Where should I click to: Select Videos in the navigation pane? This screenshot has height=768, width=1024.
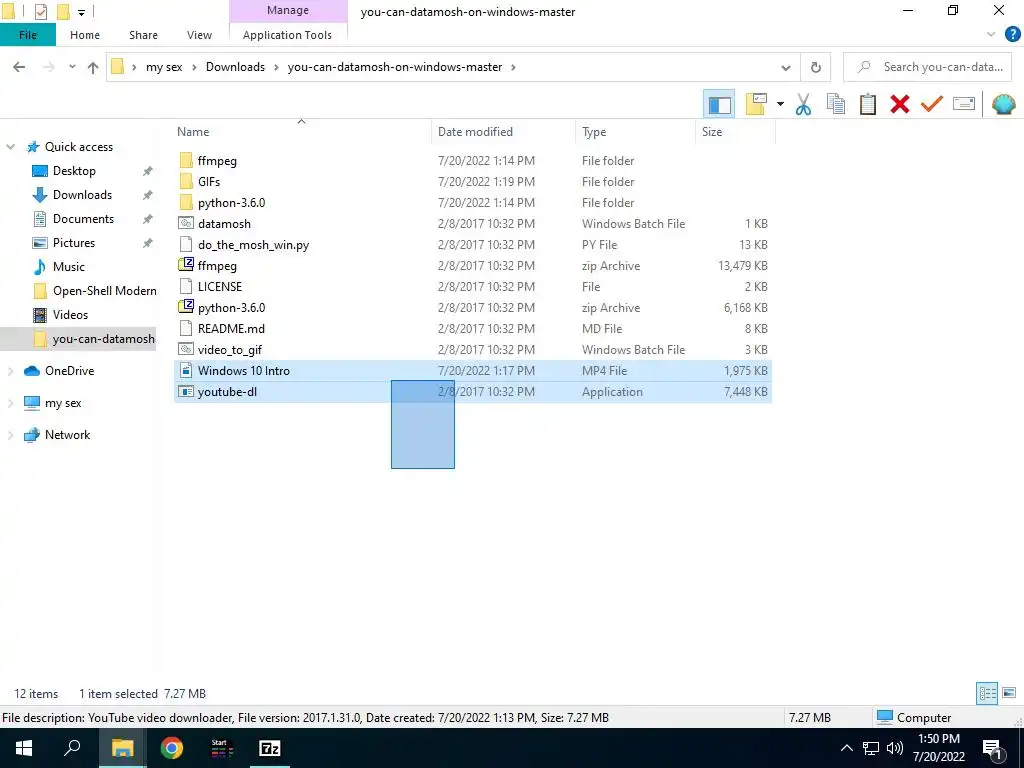coord(70,315)
